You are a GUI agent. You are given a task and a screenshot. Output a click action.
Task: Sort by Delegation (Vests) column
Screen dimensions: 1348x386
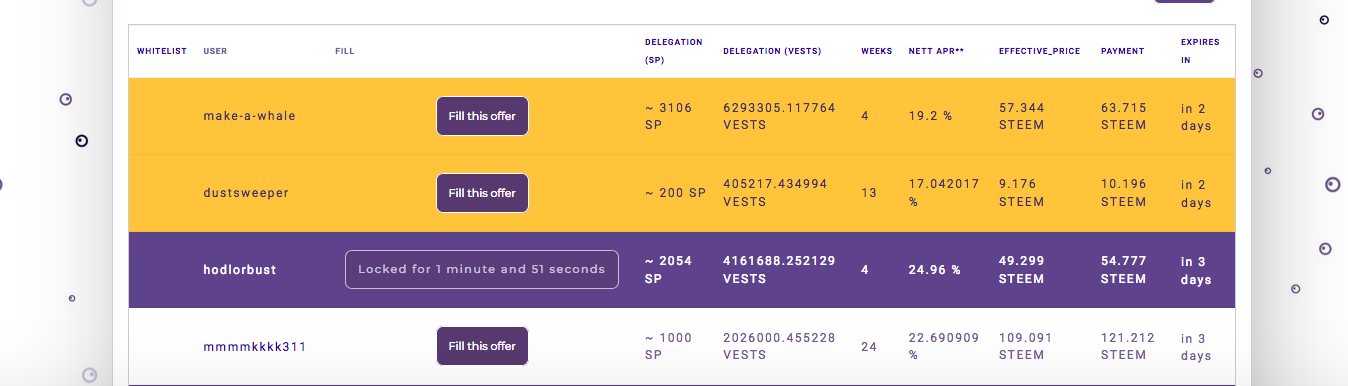coord(772,51)
